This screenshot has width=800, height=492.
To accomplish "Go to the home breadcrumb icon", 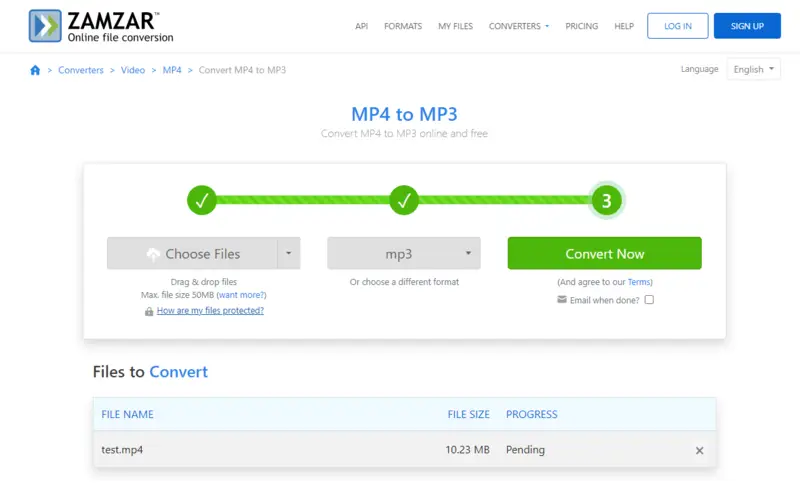I will tap(35, 70).
